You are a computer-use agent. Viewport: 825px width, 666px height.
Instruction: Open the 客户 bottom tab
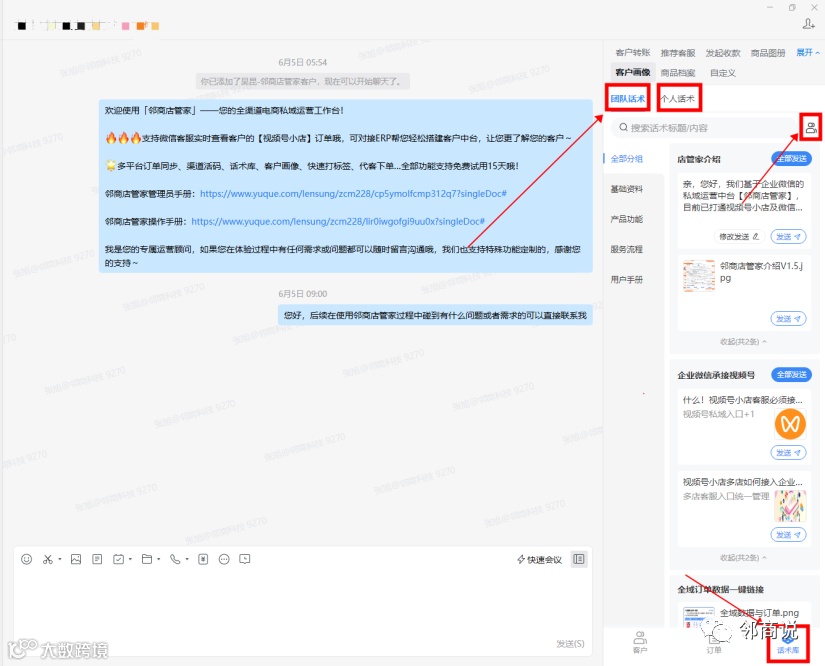(640, 642)
